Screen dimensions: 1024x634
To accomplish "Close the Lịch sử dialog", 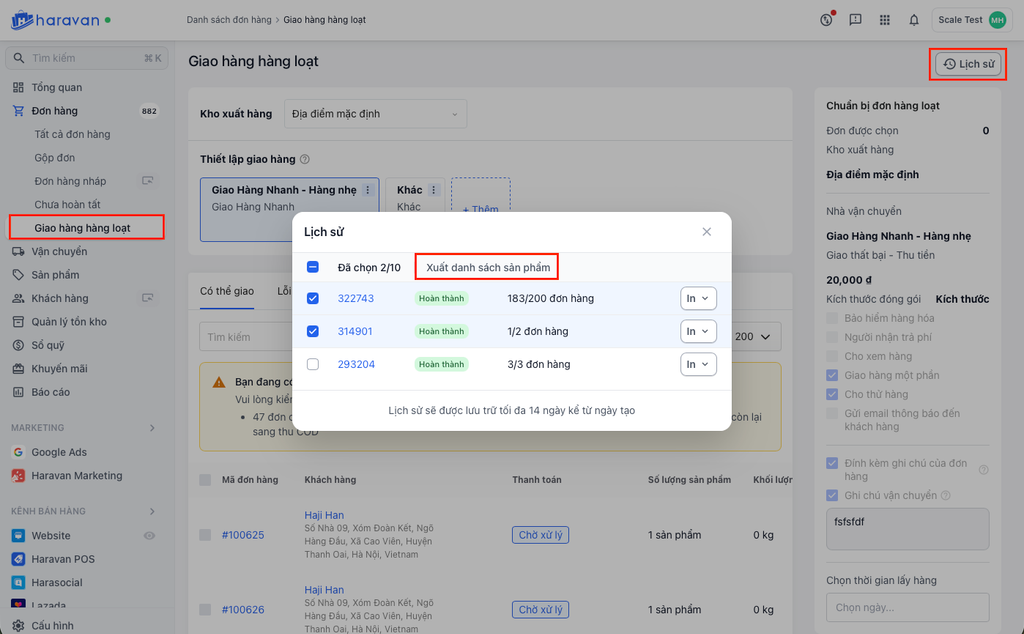I will (706, 232).
